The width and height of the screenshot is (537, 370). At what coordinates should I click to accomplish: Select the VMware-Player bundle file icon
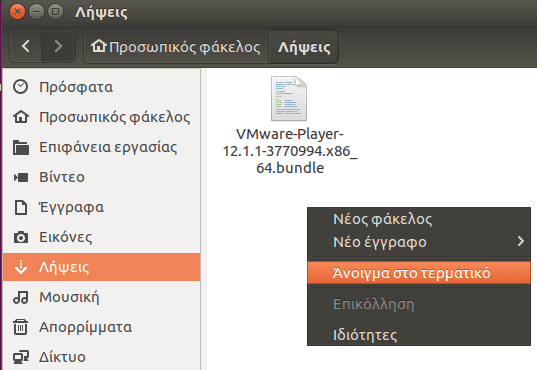click(289, 99)
